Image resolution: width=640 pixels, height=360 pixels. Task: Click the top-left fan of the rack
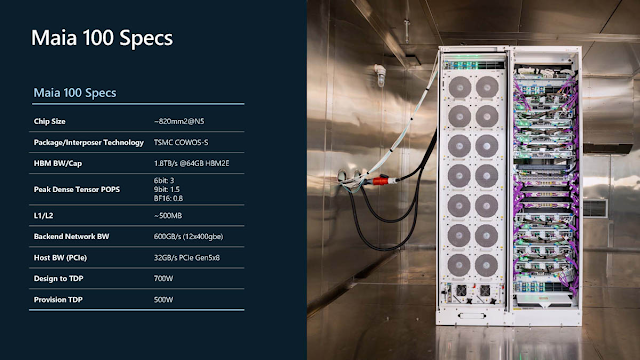pos(460,87)
